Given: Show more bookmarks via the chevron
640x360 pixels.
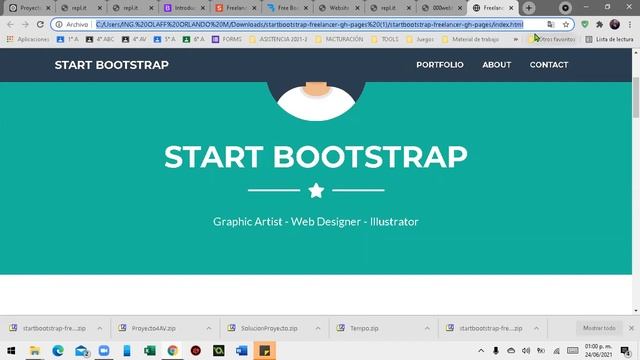Looking at the screenshot, I should tap(516, 39).
